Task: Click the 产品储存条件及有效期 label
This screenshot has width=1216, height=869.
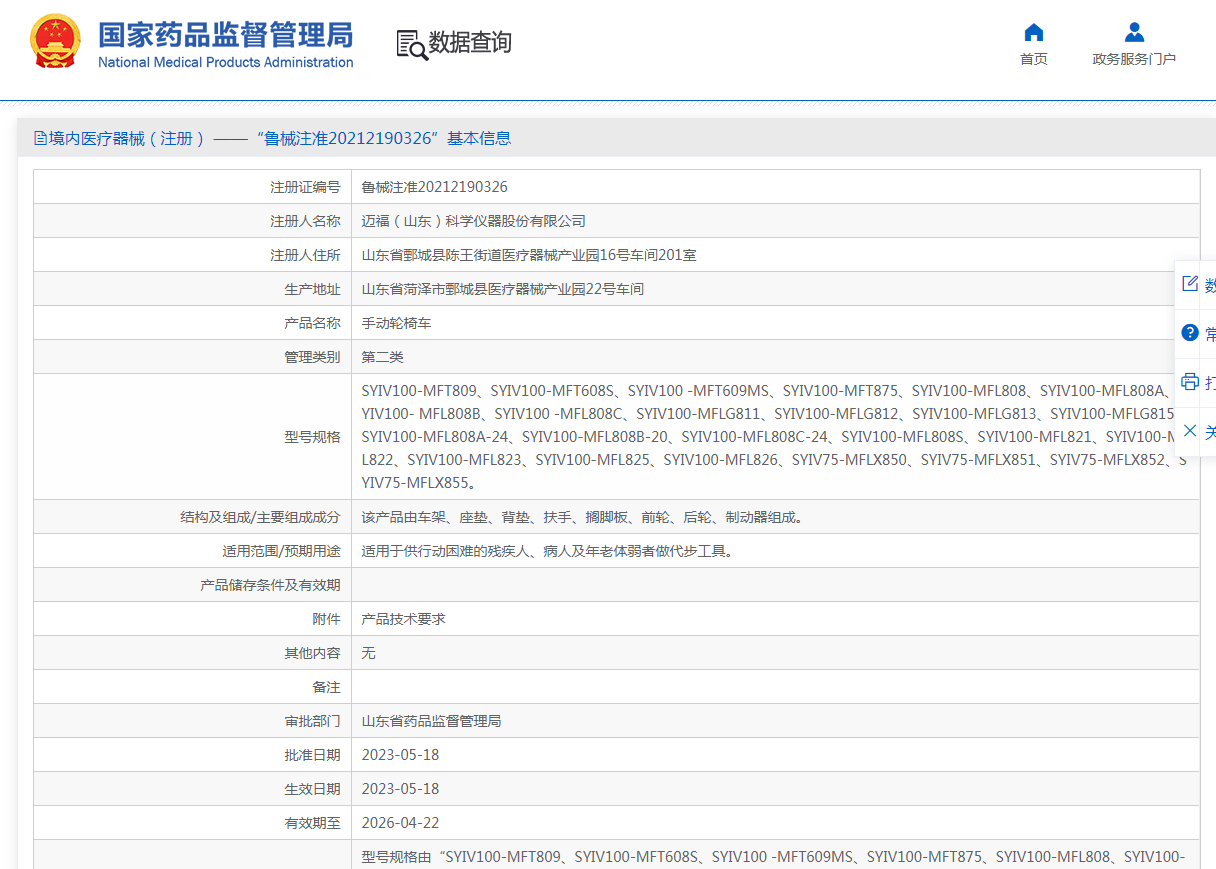Action: point(270,585)
